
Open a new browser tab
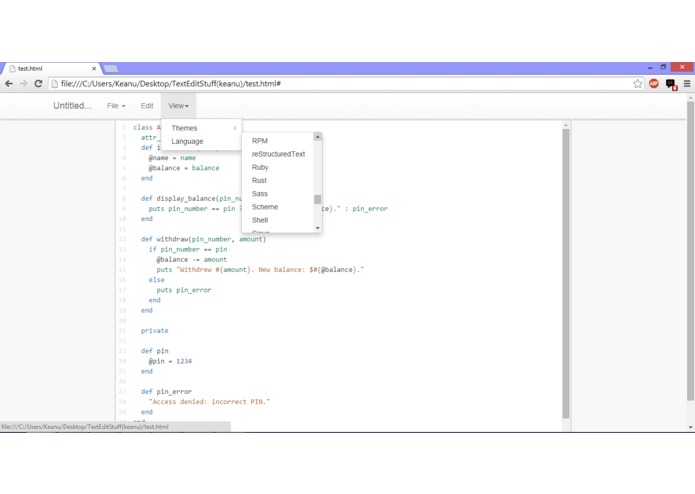click(x=111, y=69)
